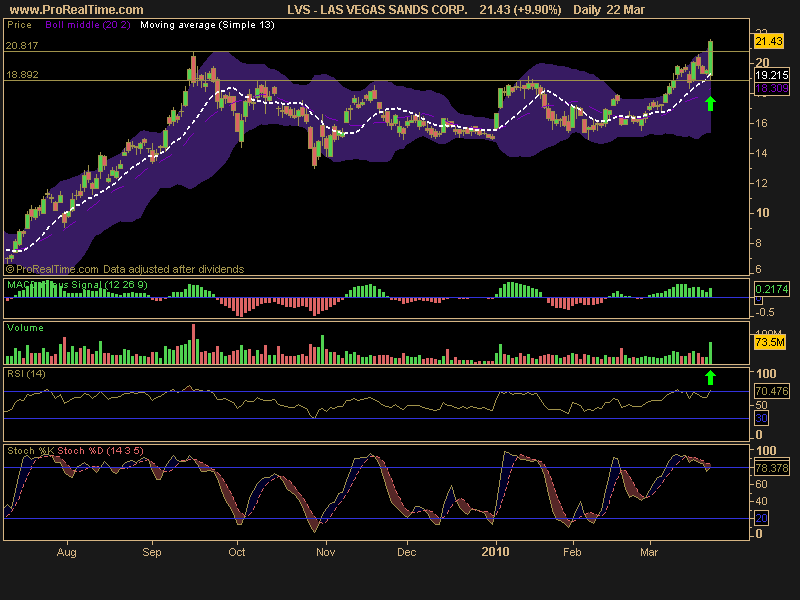Select the 2010 label on the time axis
This screenshot has width=800, height=600.
click(495, 551)
